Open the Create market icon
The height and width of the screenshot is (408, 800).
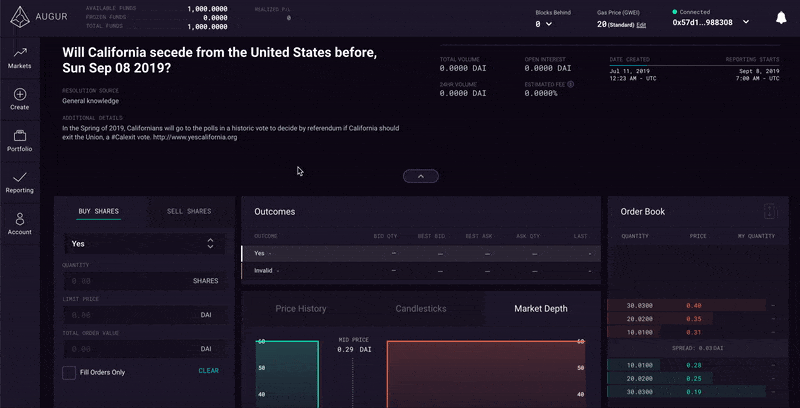pyautogui.click(x=20, y=94)
